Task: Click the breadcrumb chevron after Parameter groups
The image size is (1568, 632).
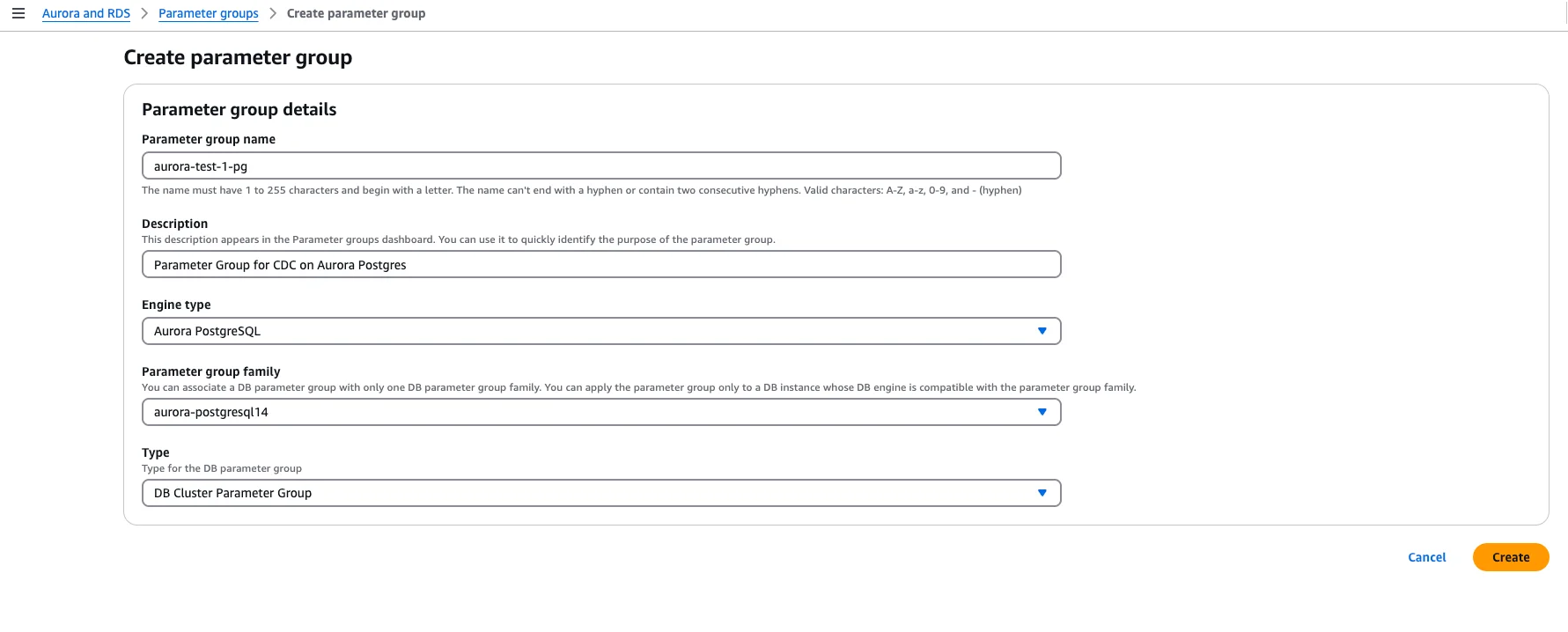Action: (273, 13)
